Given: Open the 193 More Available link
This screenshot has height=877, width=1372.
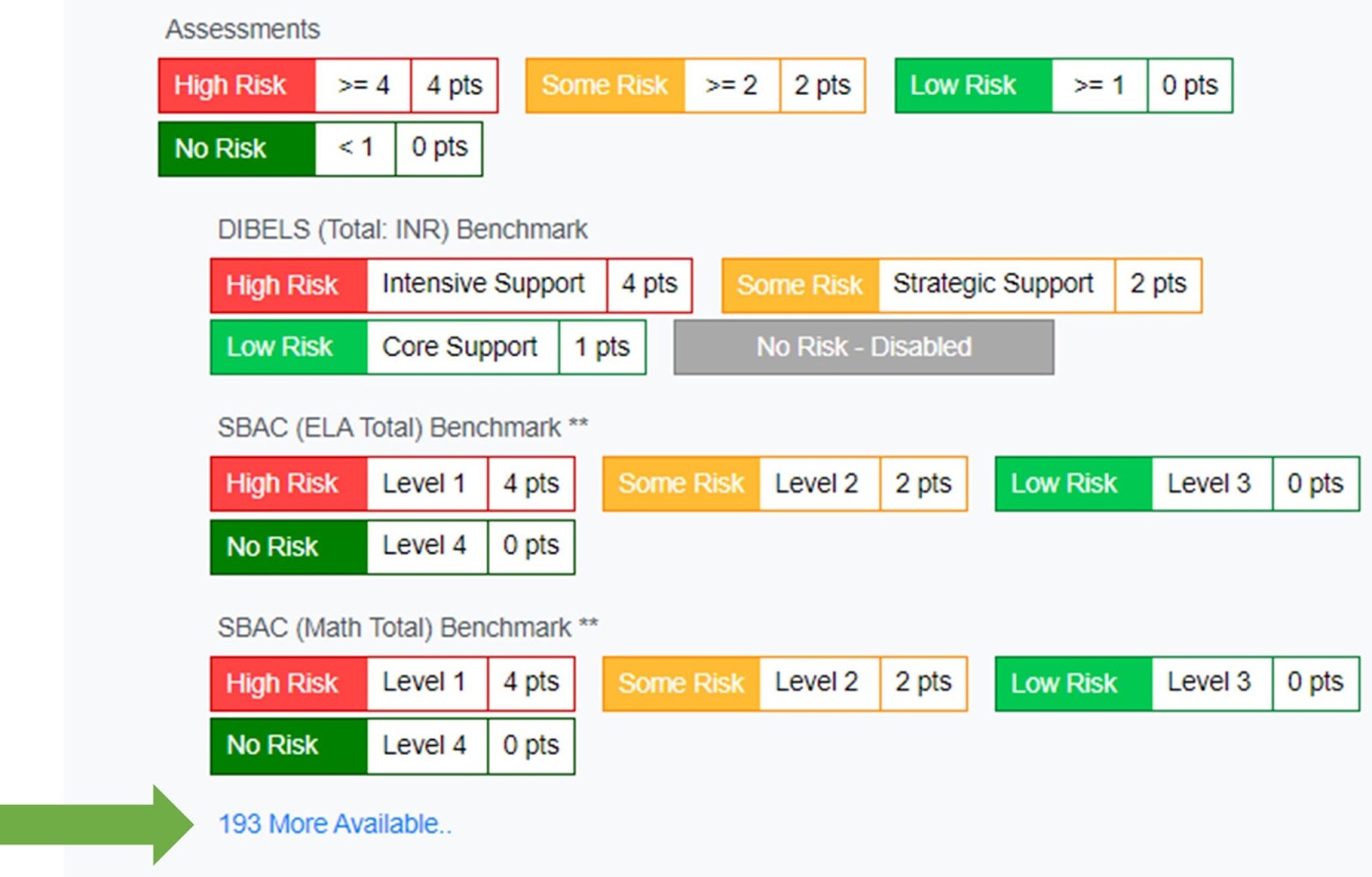Looking at the screenshot, I should click(x=334, y=824).
